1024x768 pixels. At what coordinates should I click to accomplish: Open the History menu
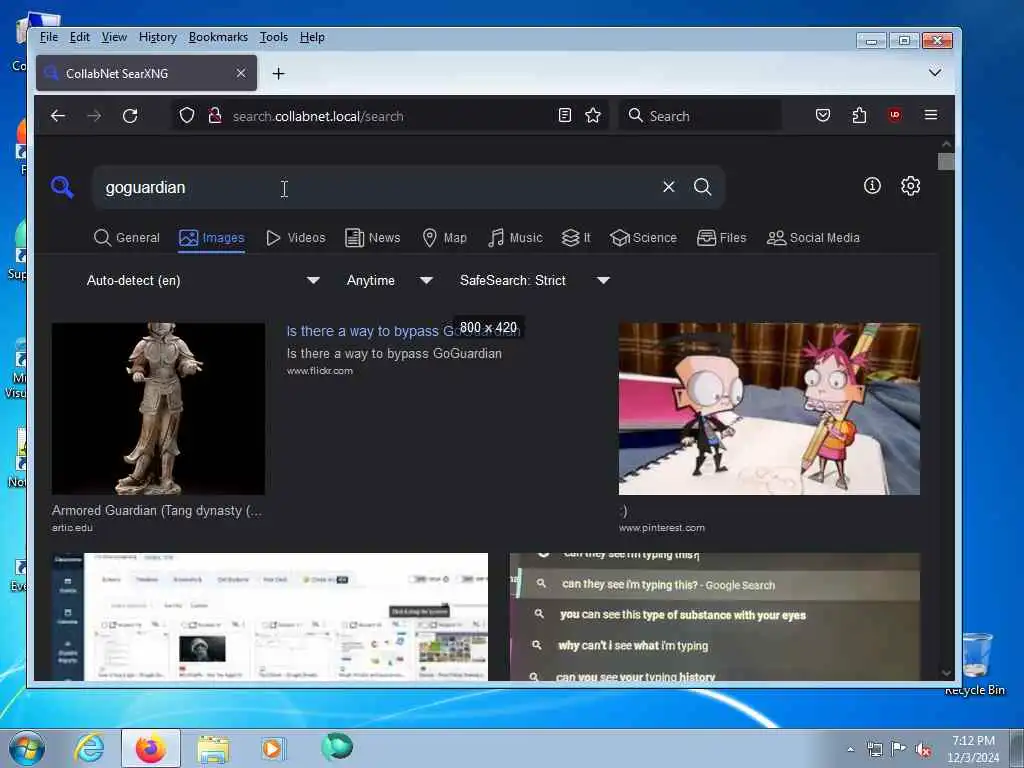pyautogui.click(x=157, y=37)
